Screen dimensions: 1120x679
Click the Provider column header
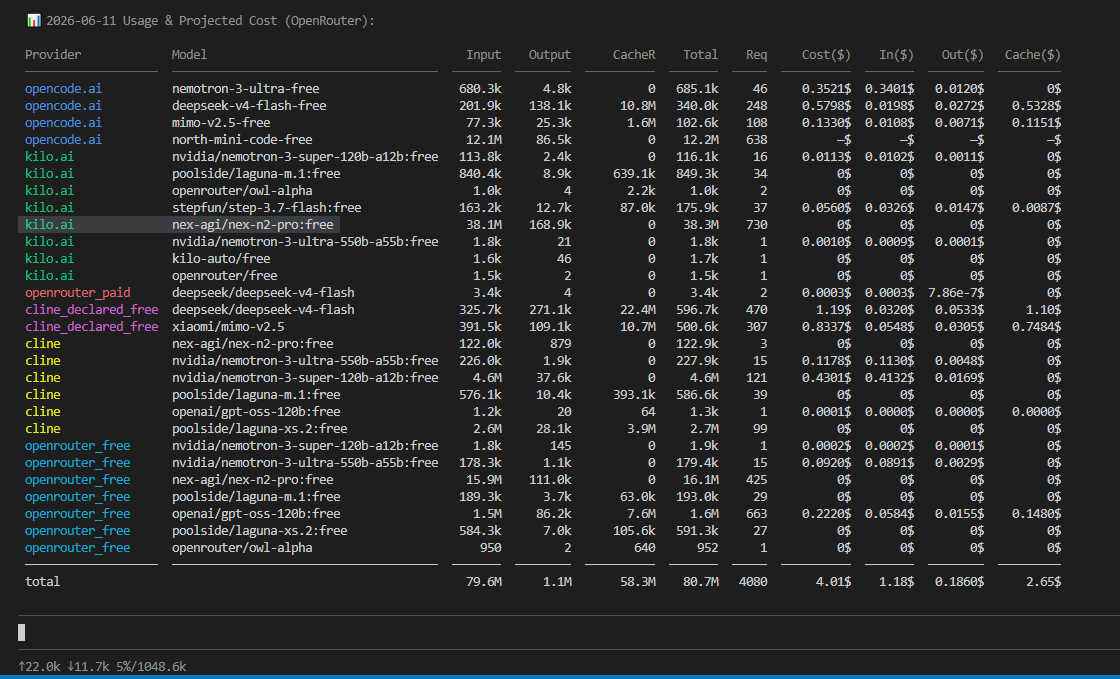(53, 54)
